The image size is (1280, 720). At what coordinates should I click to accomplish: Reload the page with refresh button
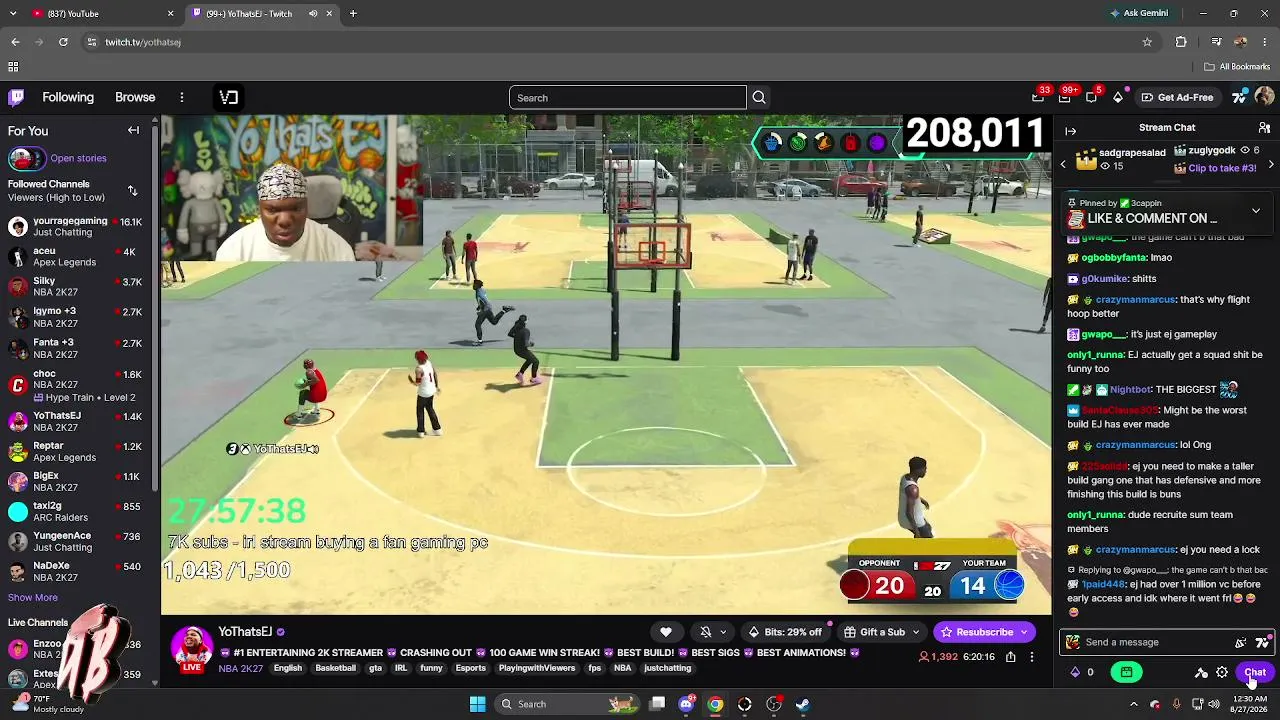(63, 42)
